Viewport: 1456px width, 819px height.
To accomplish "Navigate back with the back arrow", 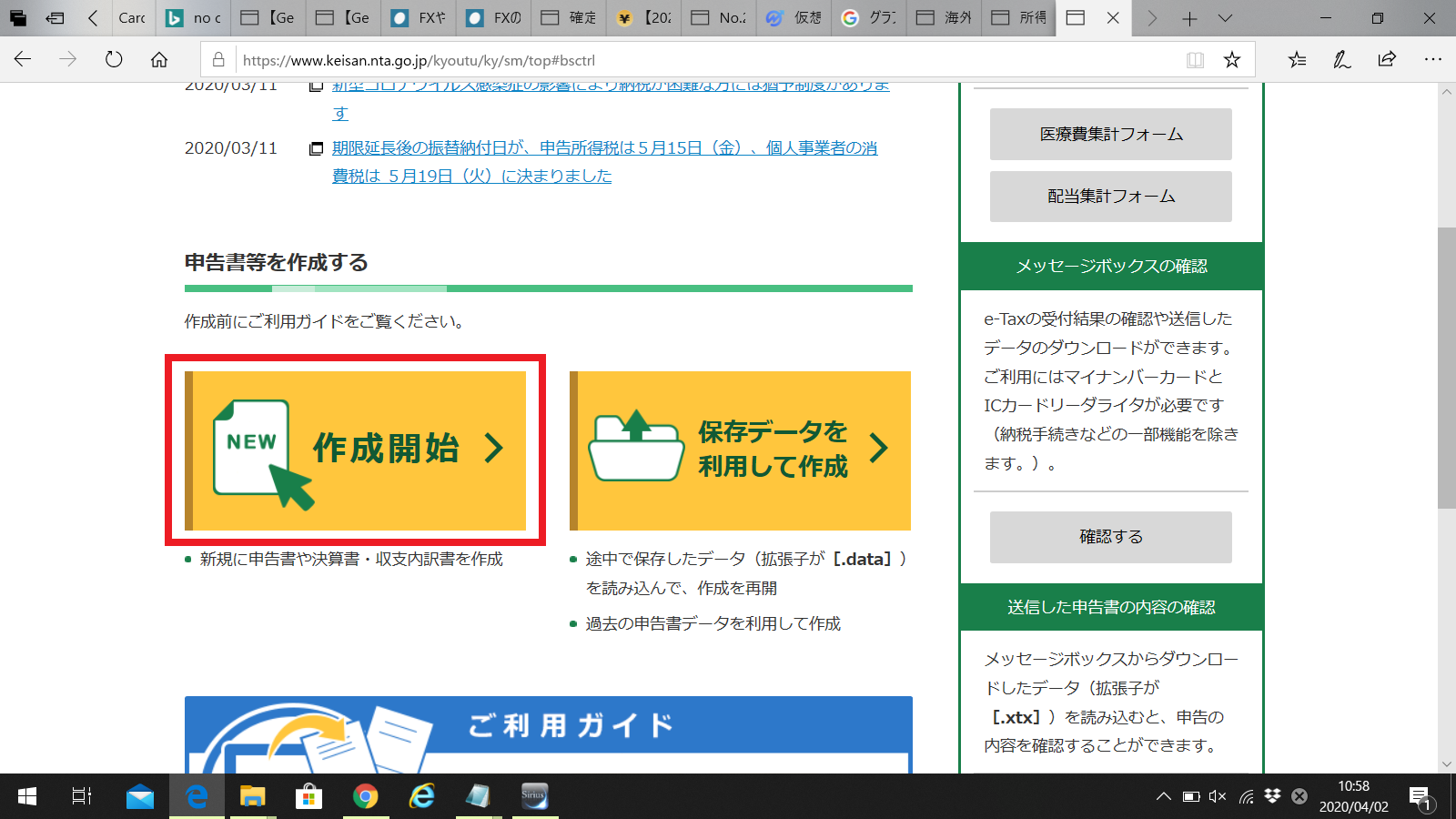I will tap(22, 59).
